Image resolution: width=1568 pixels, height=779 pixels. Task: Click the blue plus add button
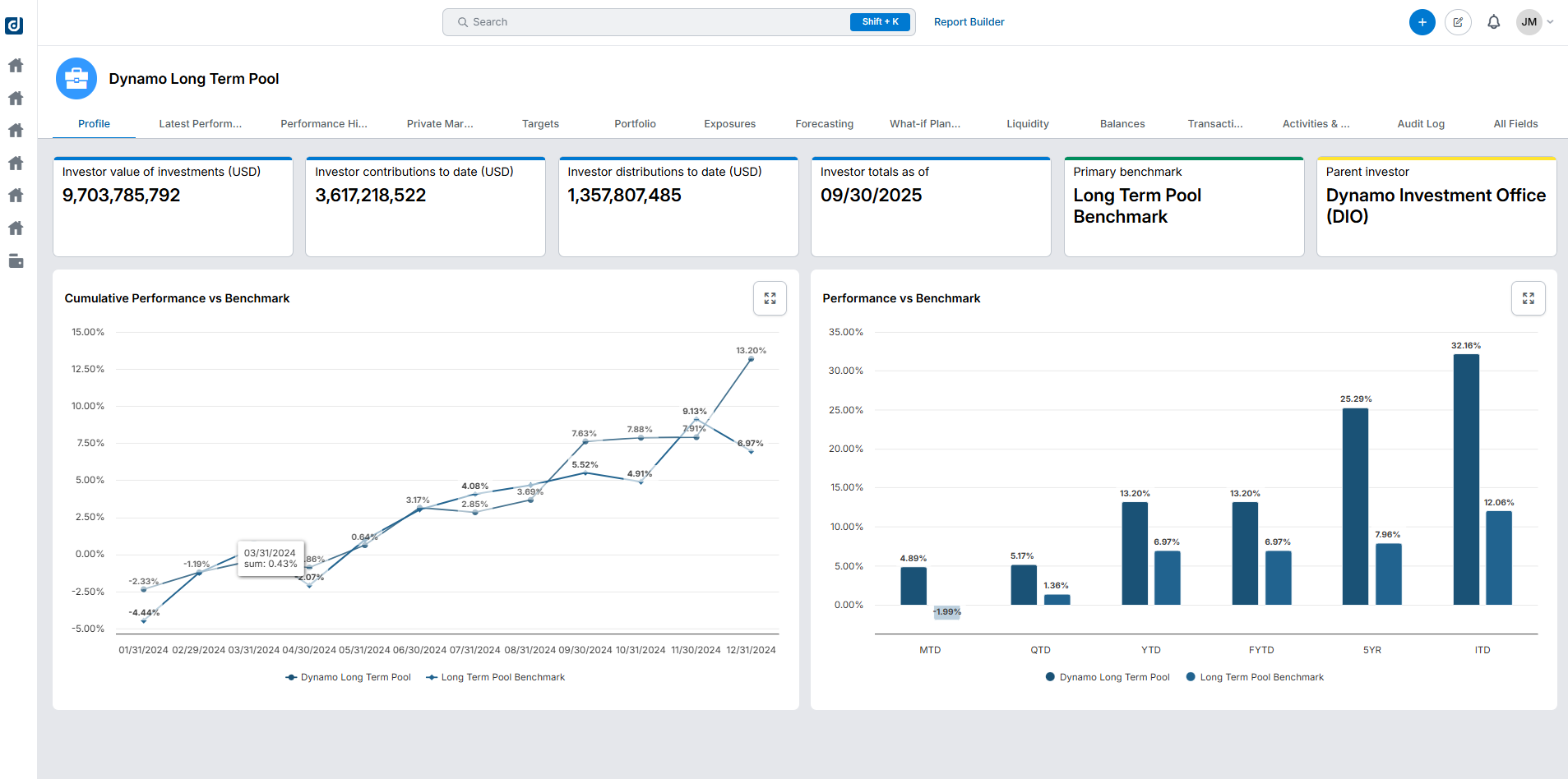[x=1422, y=22]
